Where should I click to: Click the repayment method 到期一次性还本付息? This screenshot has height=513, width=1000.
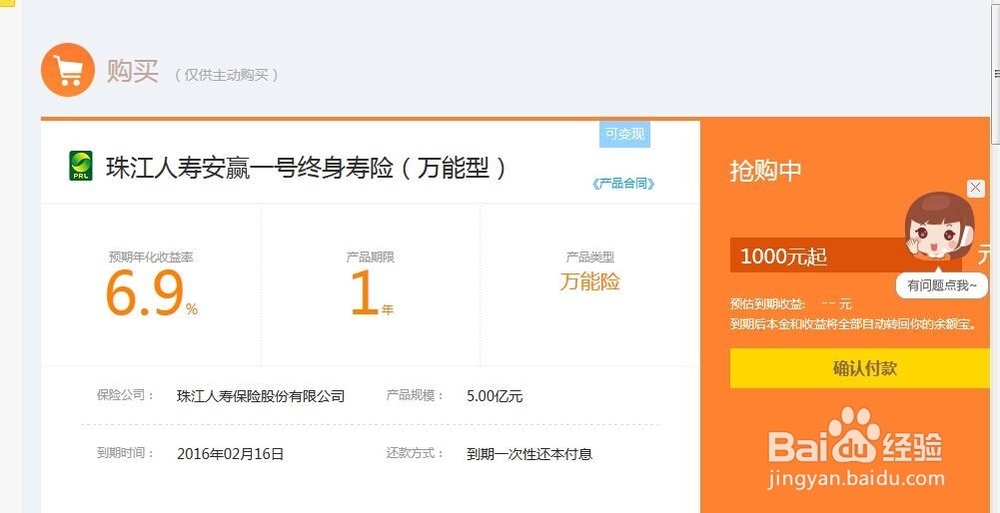[x=529, y=454]
